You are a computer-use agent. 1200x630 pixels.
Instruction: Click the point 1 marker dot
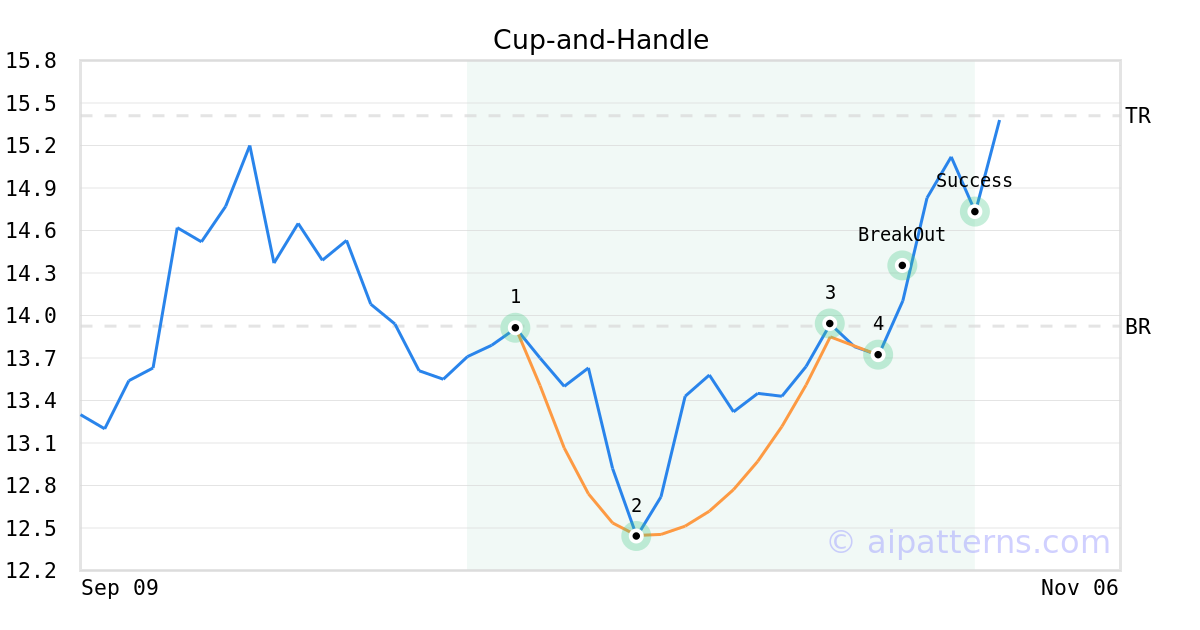tap(515, 327)
